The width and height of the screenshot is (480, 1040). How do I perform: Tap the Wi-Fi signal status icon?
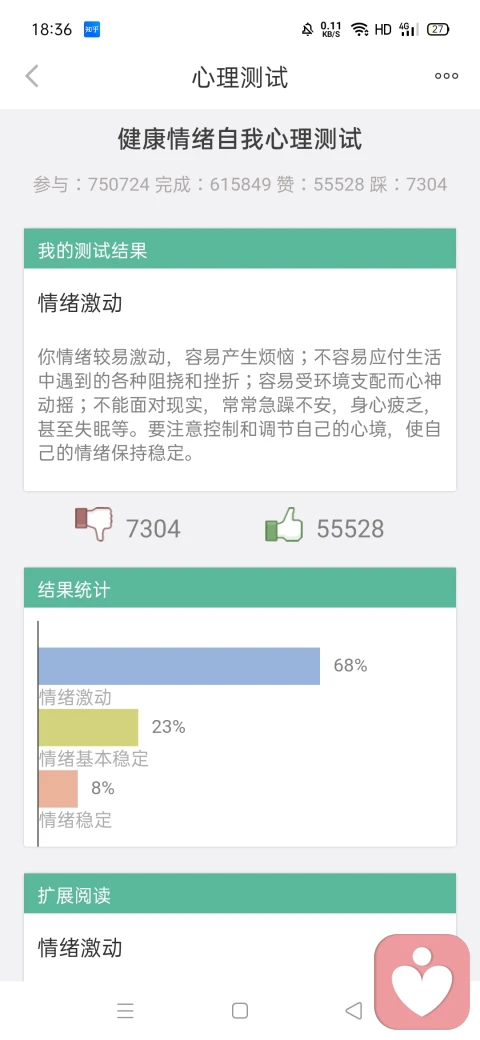point(359,29)
